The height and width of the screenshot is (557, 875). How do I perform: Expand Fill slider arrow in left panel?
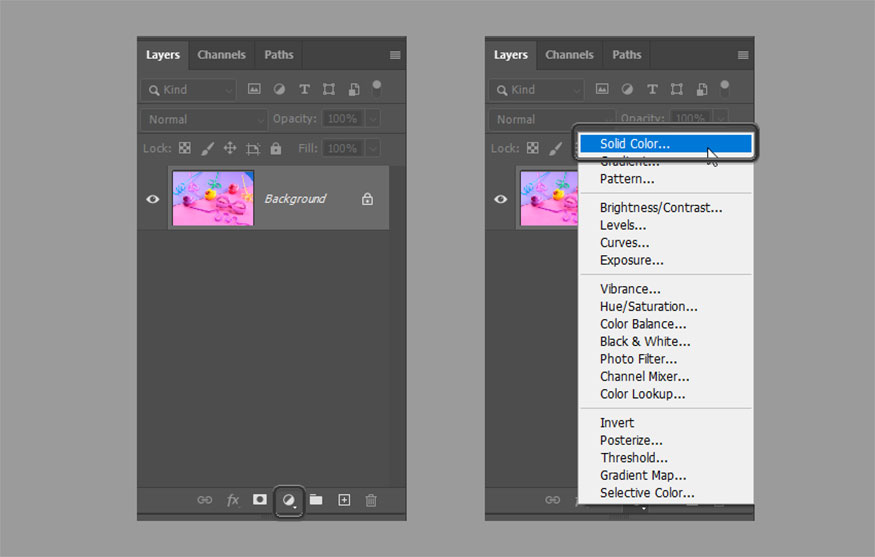pyautogui.click(x=373, y=148)
